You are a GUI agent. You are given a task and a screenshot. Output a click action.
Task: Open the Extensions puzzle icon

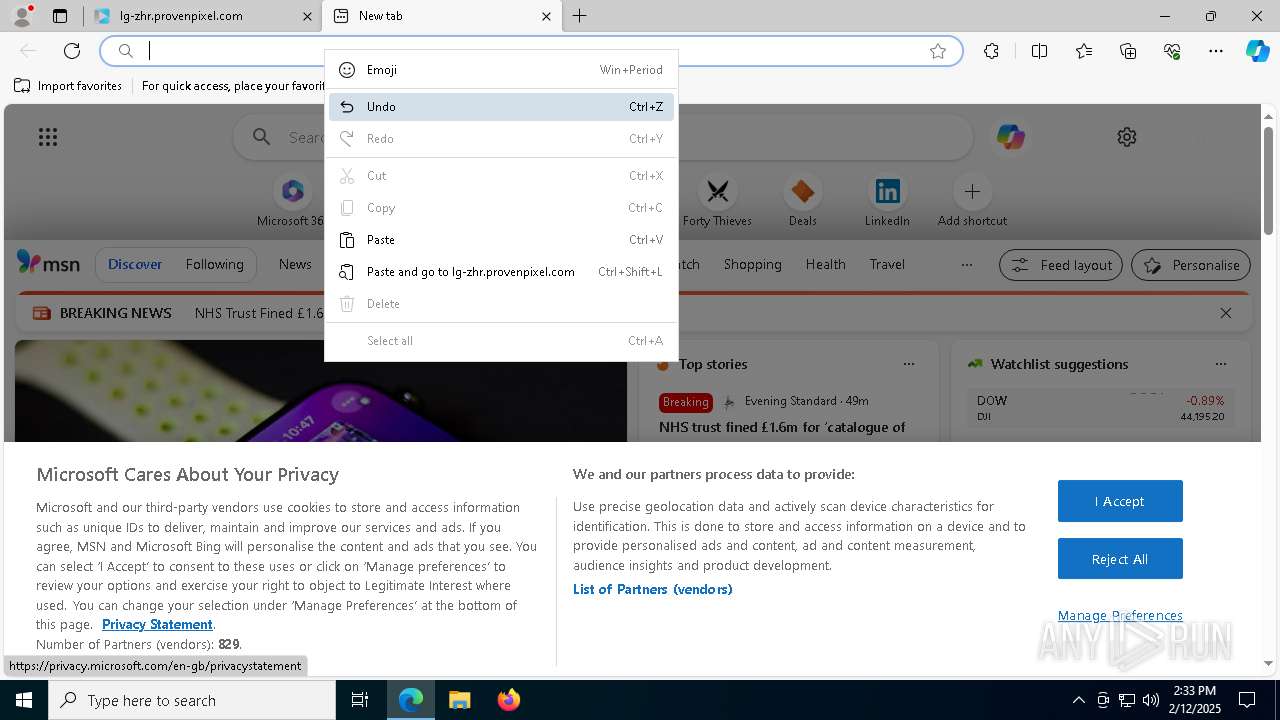click(x=991, y=51)
